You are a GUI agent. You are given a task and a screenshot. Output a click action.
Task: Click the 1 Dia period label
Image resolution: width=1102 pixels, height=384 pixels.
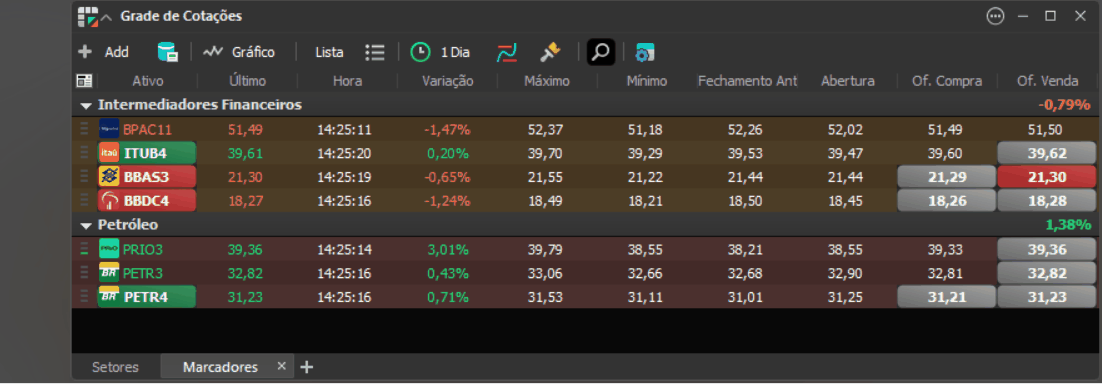tap(455, 52)
